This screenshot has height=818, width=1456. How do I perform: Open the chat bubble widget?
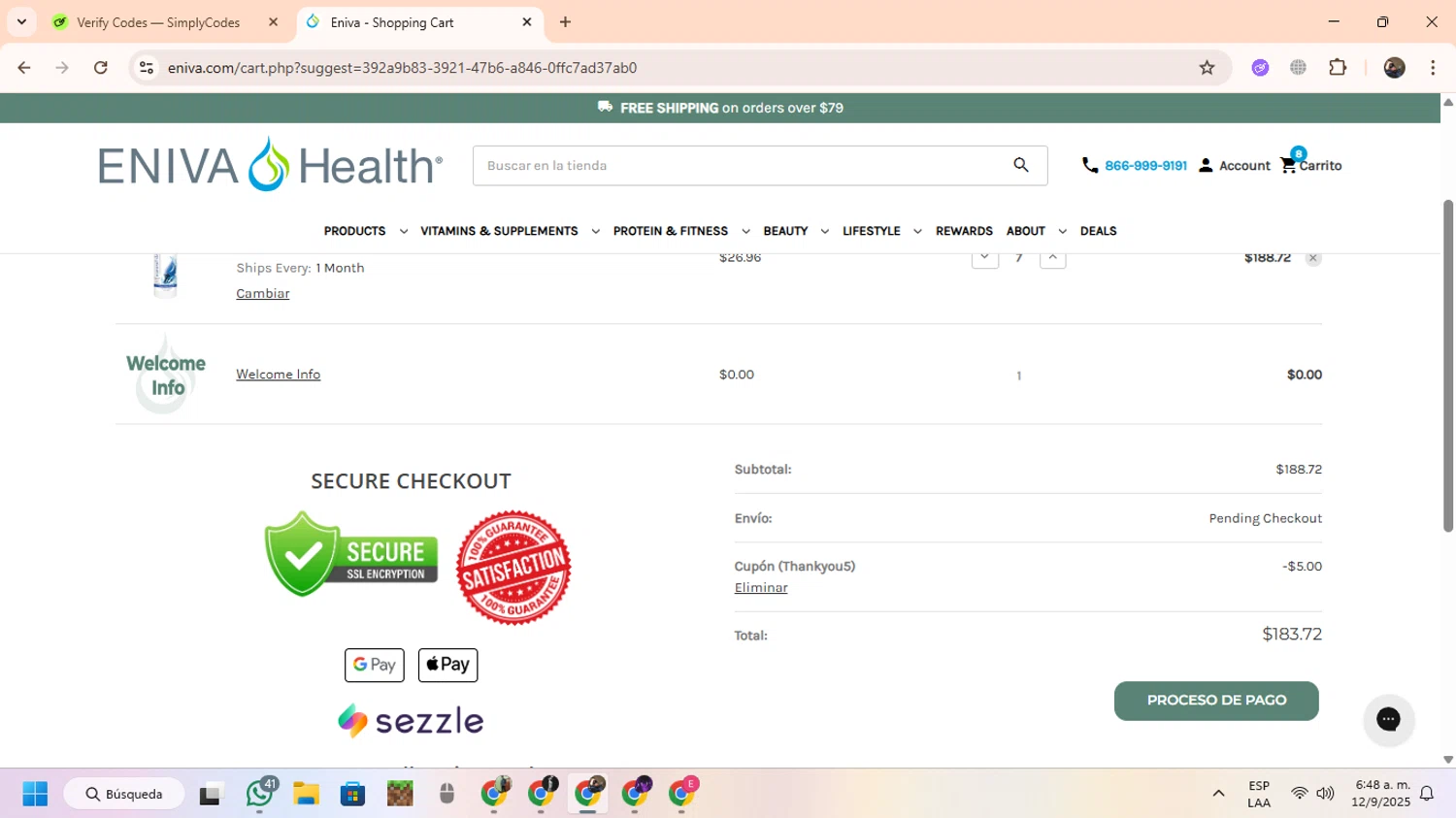click(x=1388, y=719)
